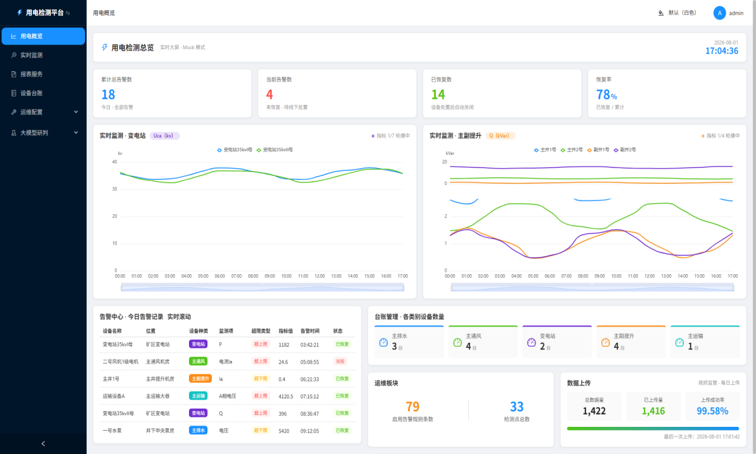Expand the 大模型研判 submenu
Image resolution: width=756 pixels, height=454 pixels.
tap(43, 133)
